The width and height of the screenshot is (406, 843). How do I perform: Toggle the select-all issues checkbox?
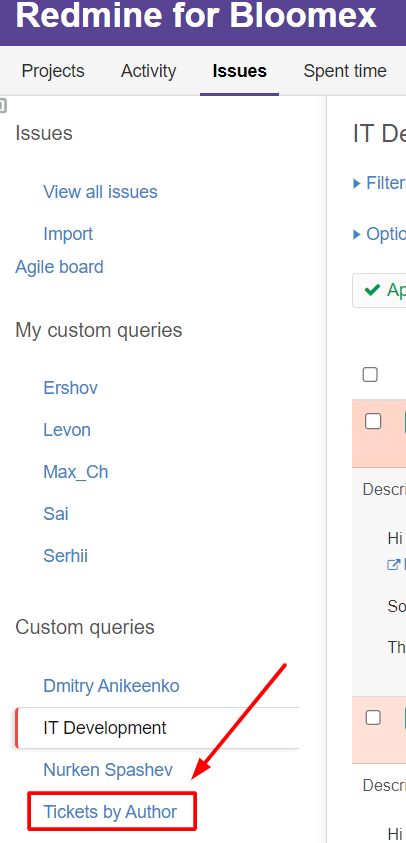point(370,374)
